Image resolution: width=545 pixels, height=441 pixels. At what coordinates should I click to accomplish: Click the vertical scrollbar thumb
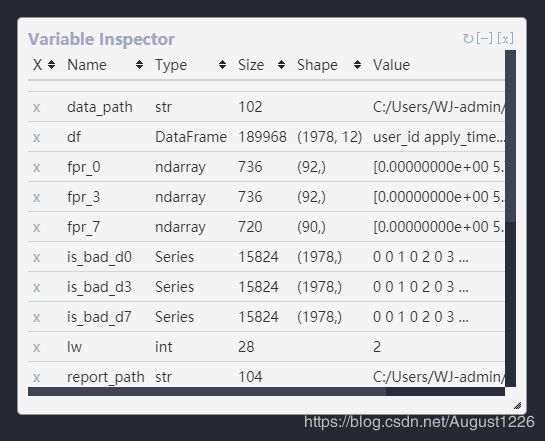pos(510,136)
